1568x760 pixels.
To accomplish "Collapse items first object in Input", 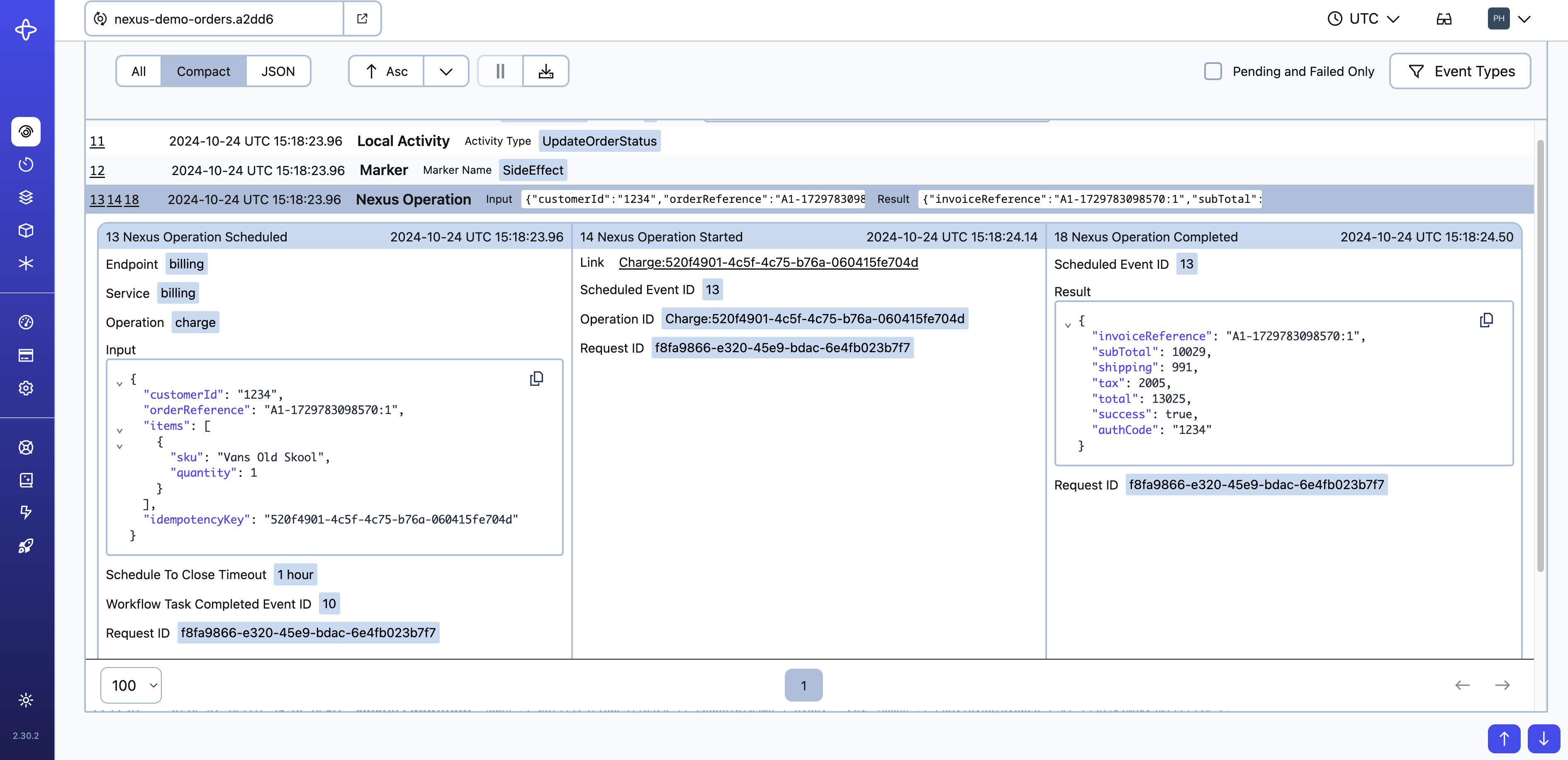I will [x=119, y=446].
